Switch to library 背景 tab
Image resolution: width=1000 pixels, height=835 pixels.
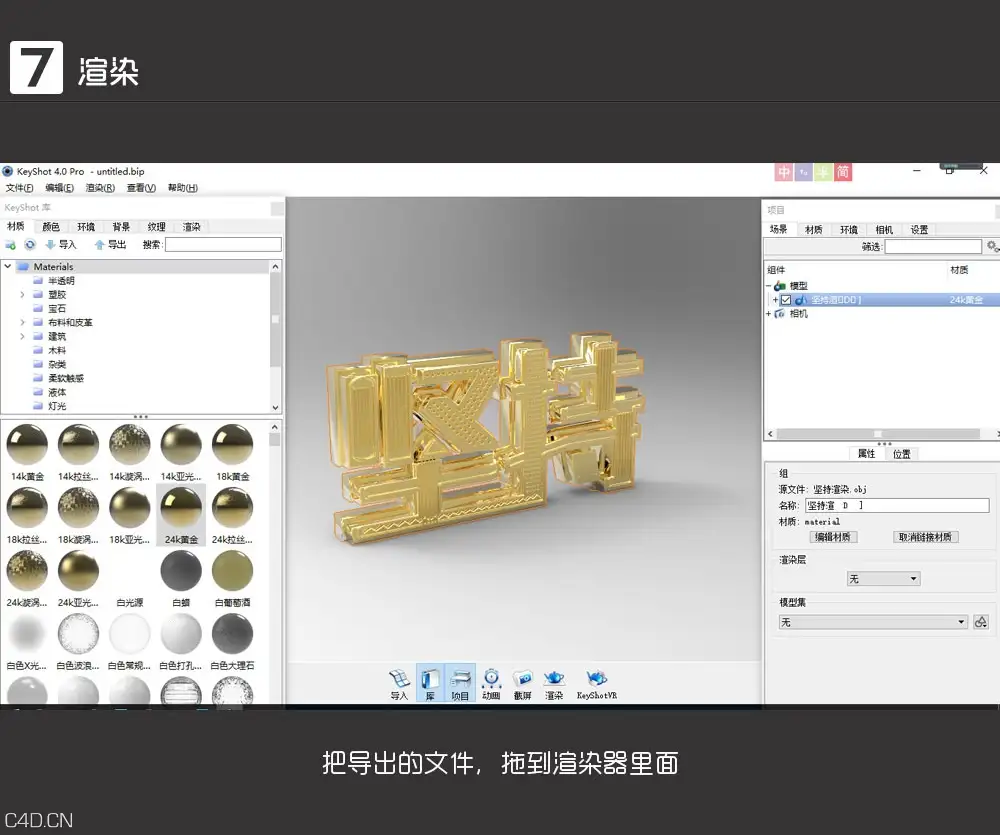121,226
